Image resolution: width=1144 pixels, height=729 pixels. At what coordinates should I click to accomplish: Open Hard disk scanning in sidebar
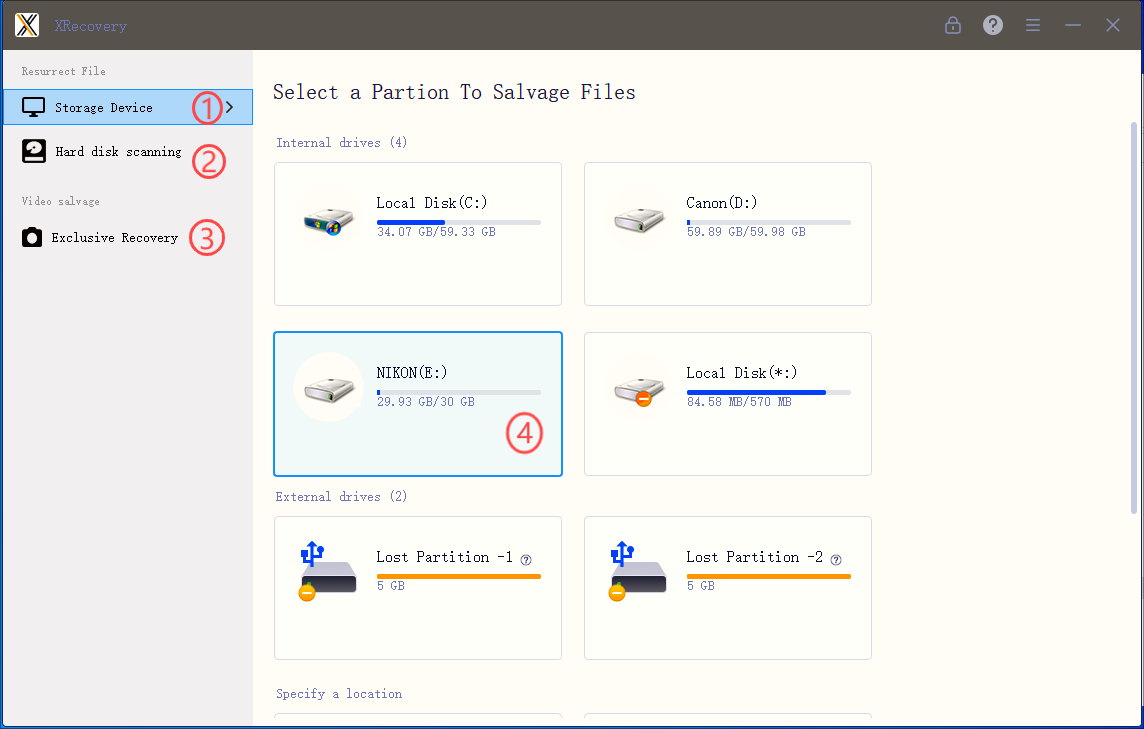point(118,151)
